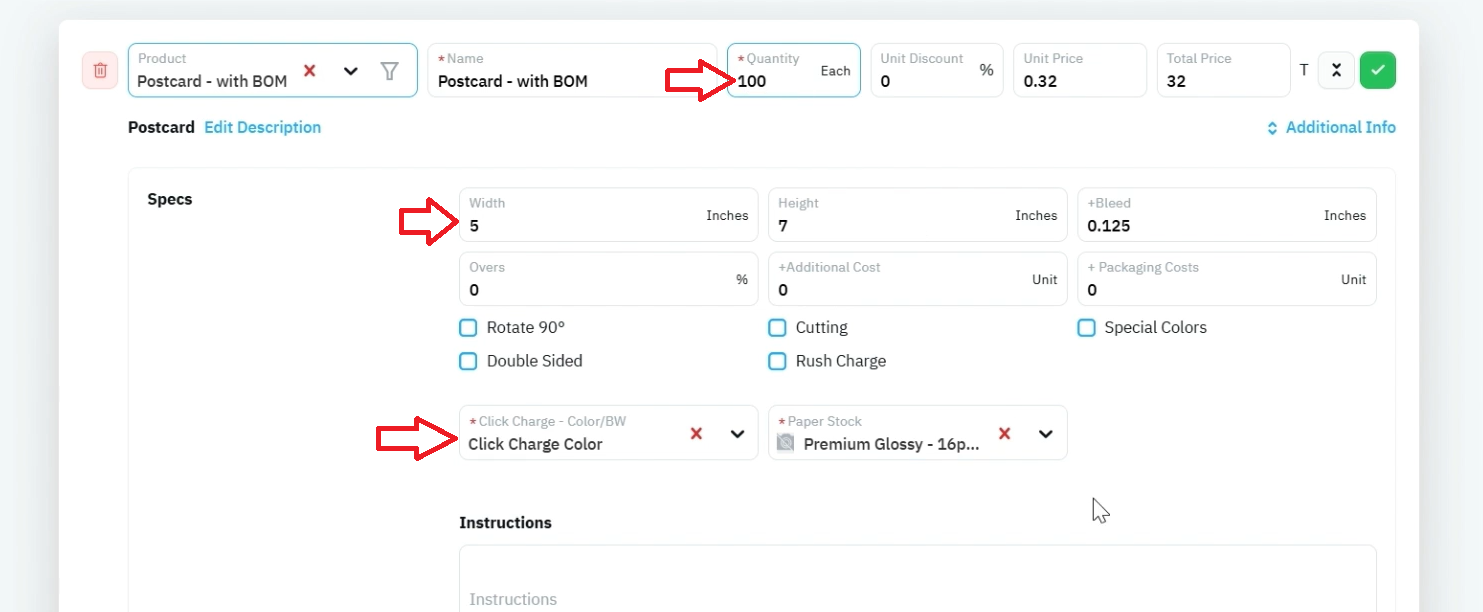Open the Paper Stock dropdown arrow
1483x612 pixels.
(1046, 433)
